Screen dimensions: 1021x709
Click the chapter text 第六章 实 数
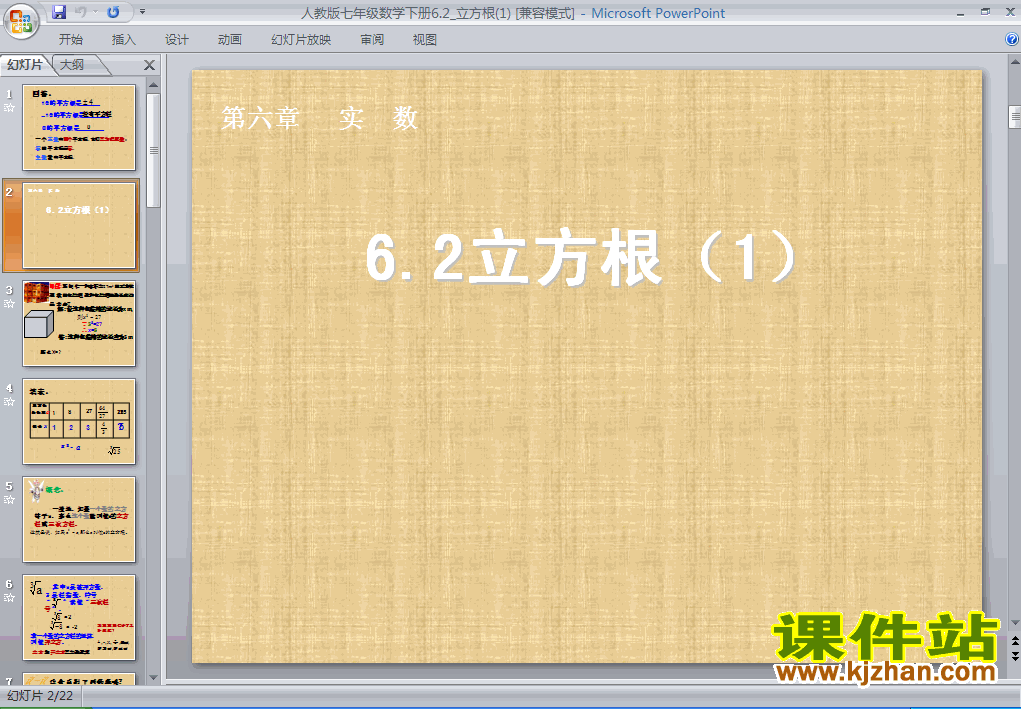pos(319,118)
